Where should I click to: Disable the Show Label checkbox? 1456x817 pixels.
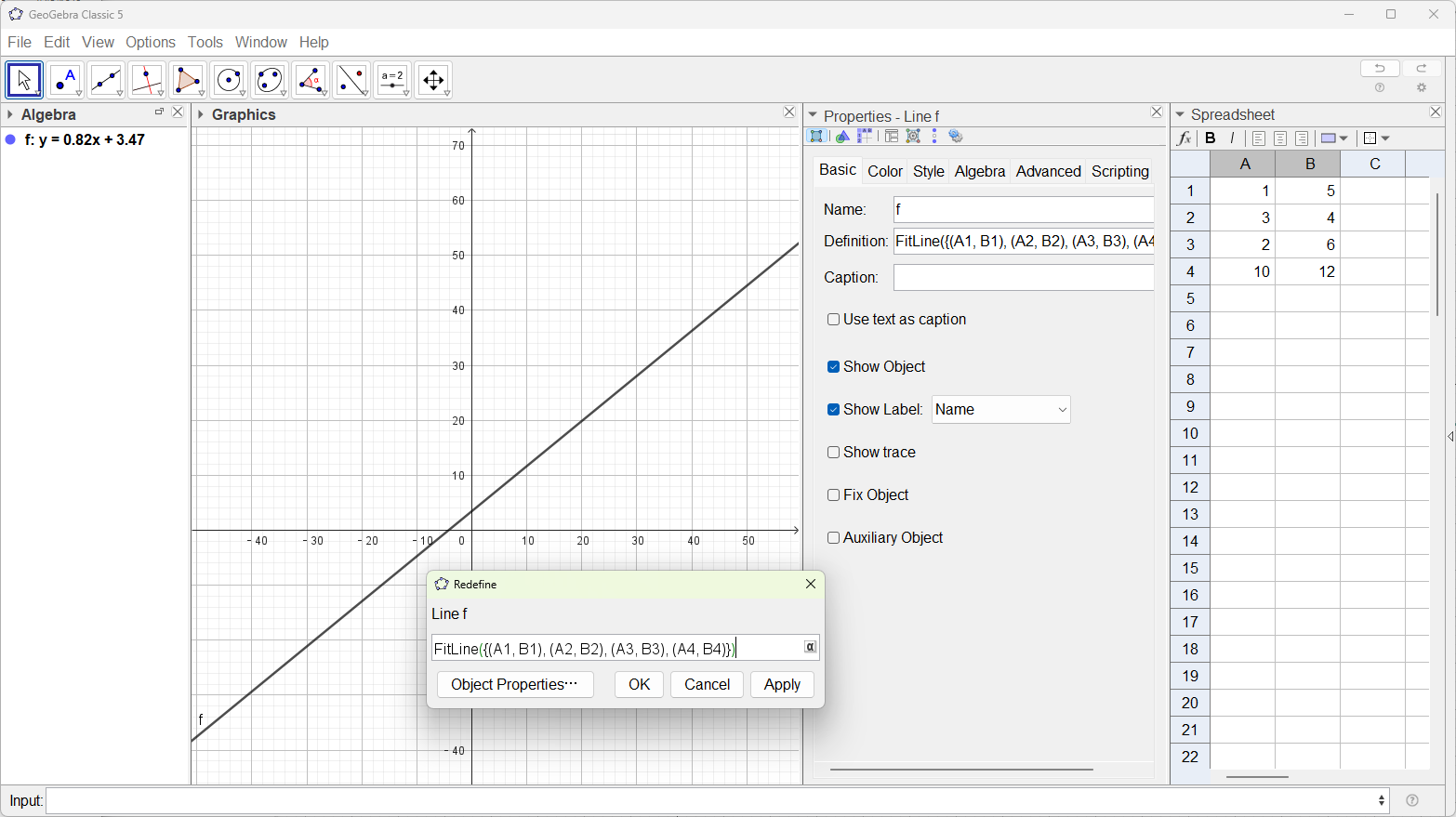(x=833, y=409)
